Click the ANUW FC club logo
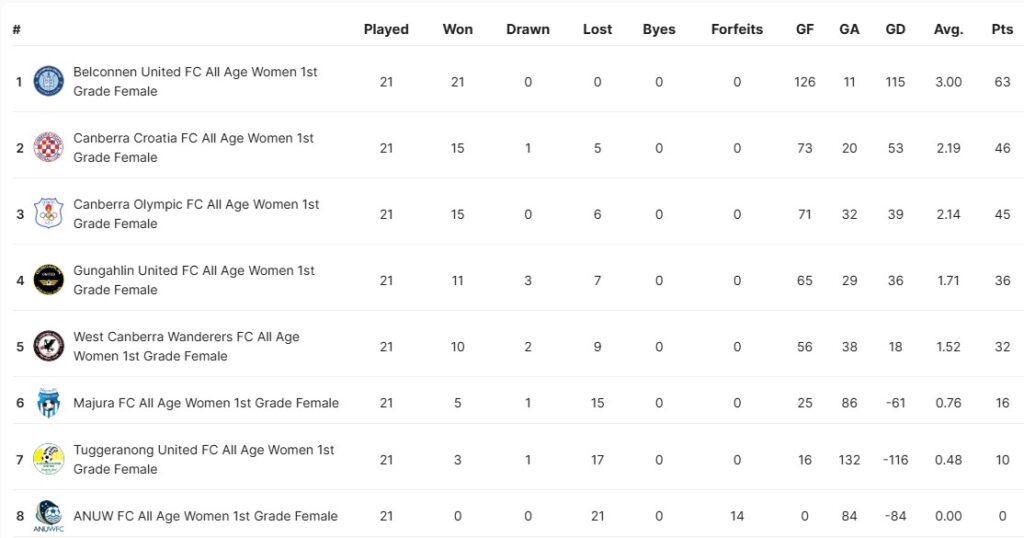Image resolution: width=1024 pixels, height=538 pixels. click(48, 516)
